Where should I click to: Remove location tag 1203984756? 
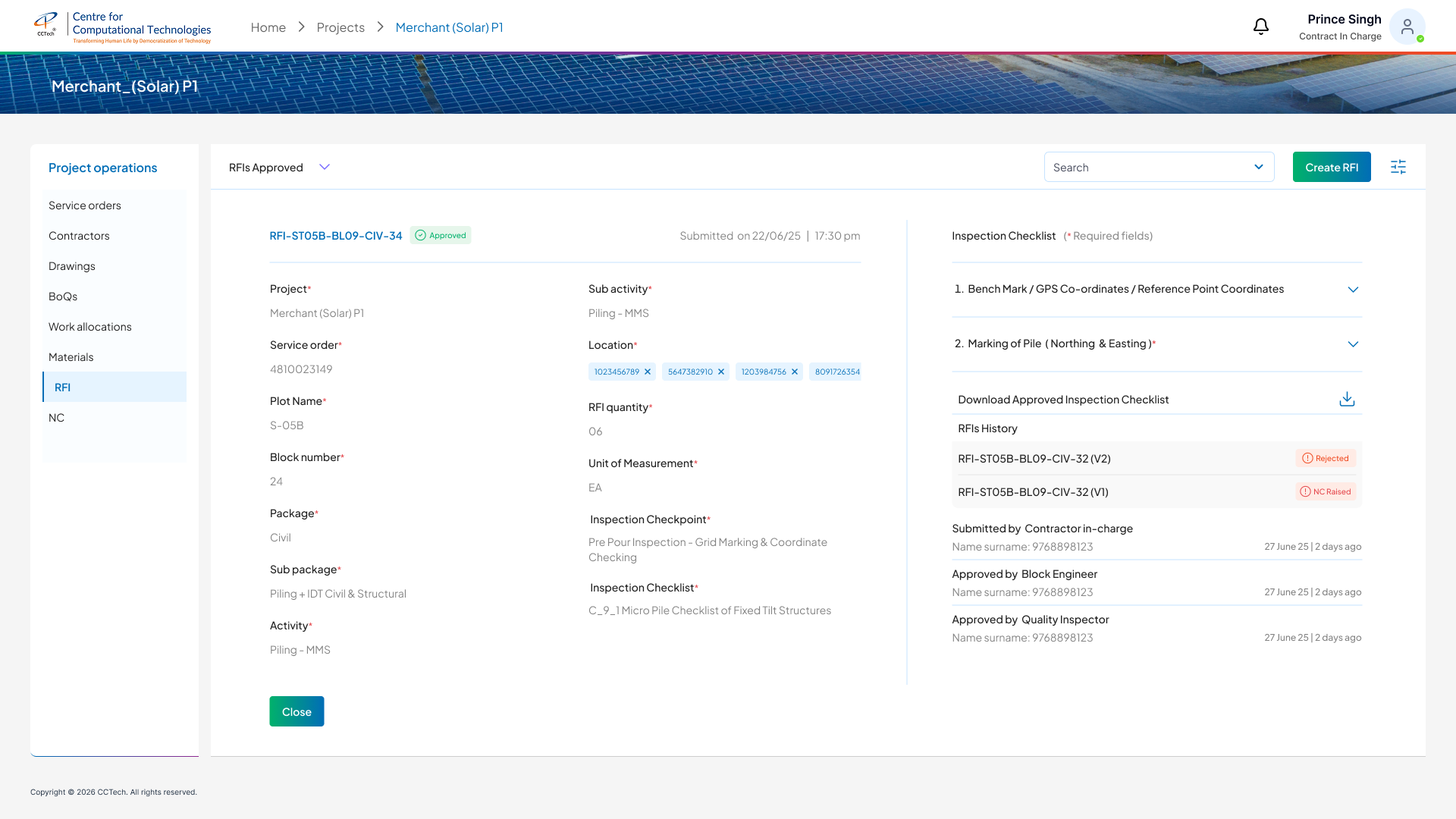[795, 372]
